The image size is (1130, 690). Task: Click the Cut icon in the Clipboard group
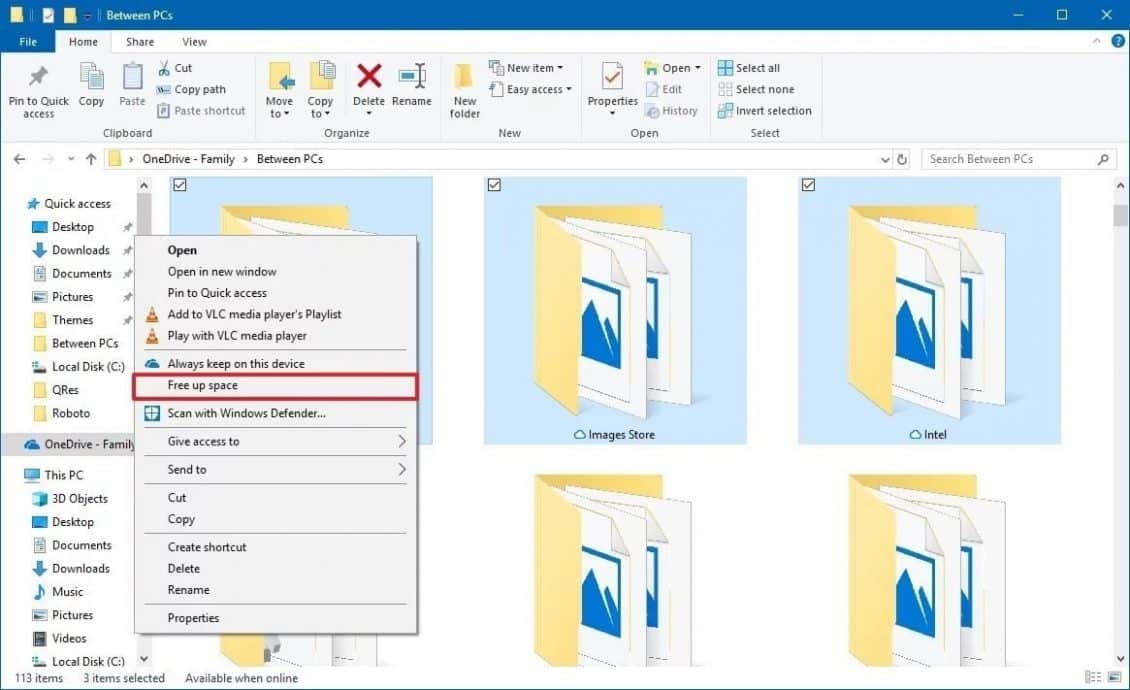pyautogui.click(x=176, y=67)
